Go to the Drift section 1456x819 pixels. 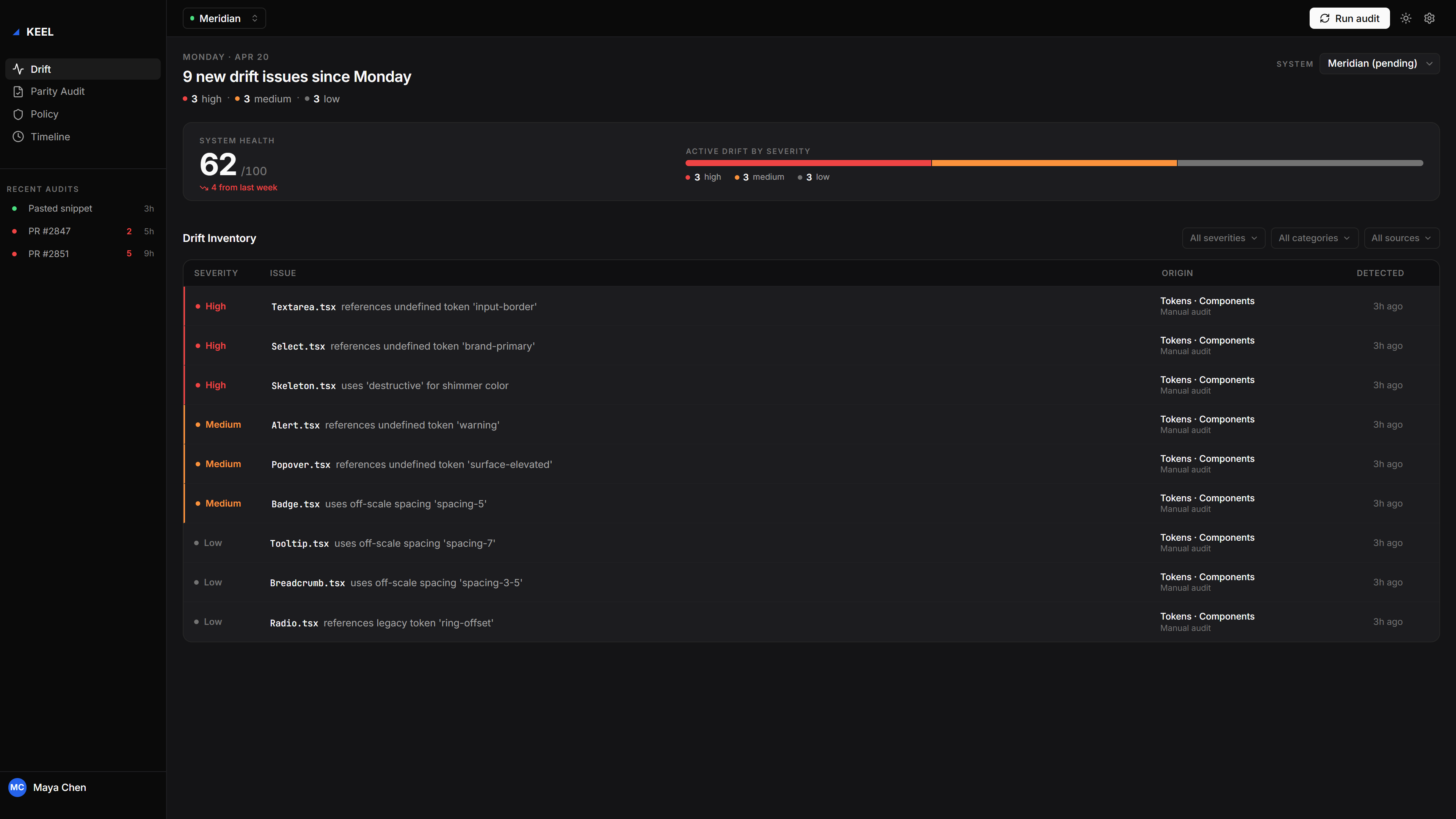(83, 69)
